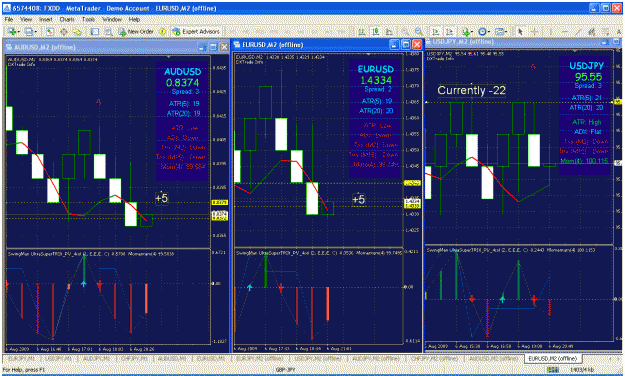
Task: Expand the Indicators dropdown arrow
Action: click(472, 31)
